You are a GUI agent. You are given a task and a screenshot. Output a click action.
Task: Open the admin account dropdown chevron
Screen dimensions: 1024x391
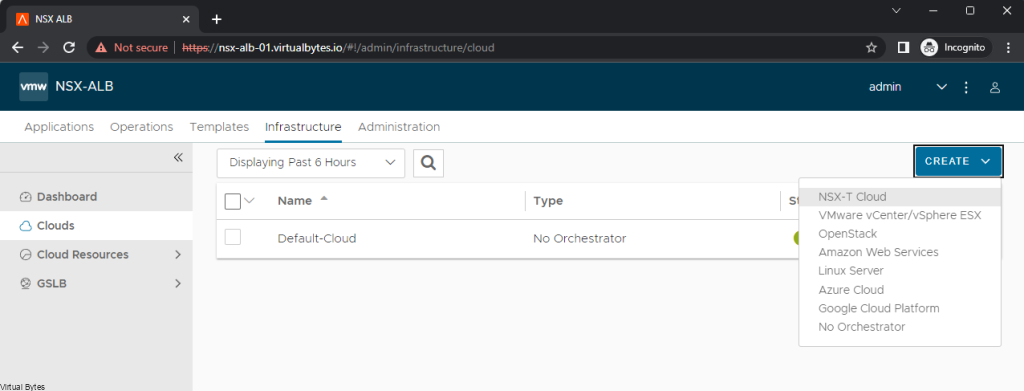tap(942, 87)
